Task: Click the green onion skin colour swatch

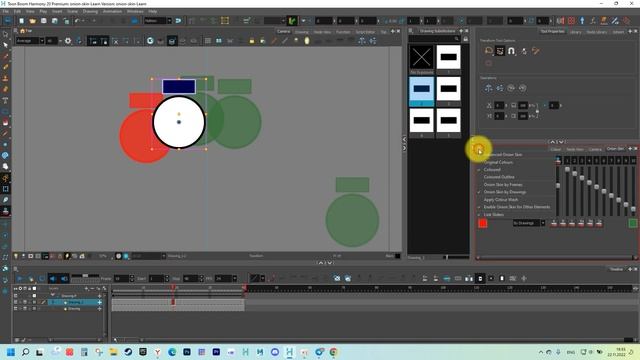Action: tap(633, 223)
